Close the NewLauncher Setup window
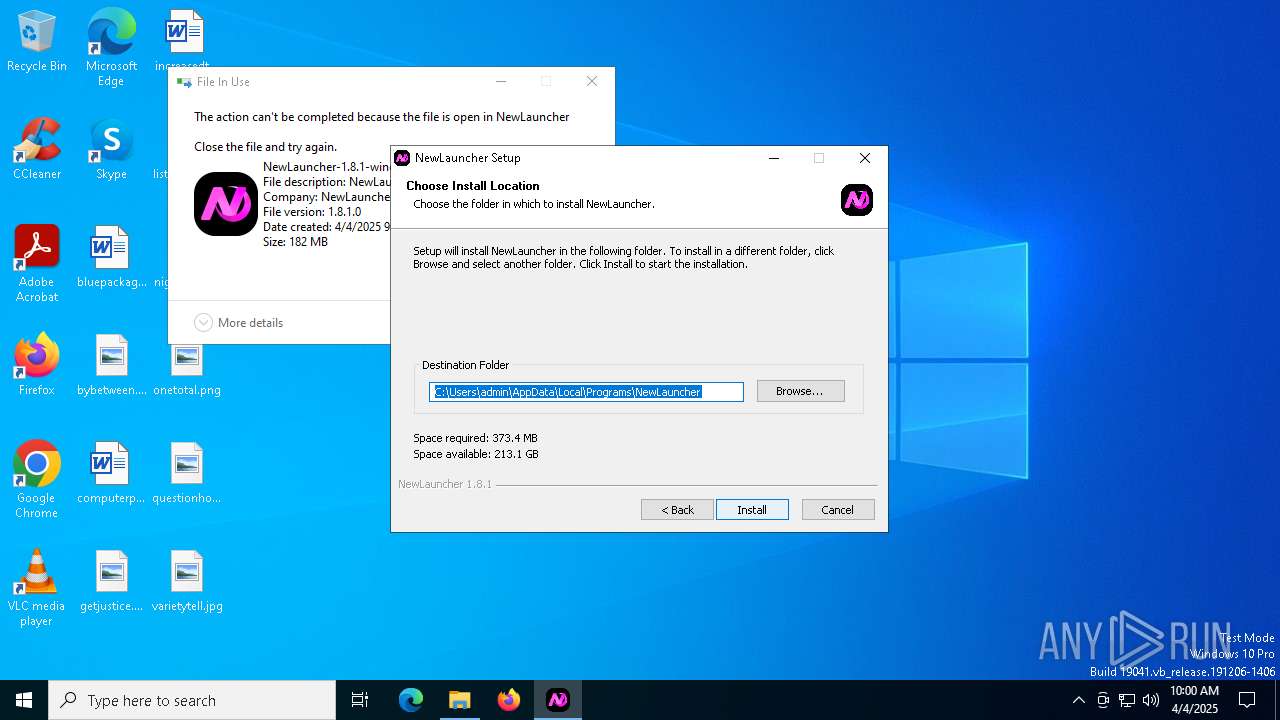Screen dimensions: 1280x720 coord(865,158)
